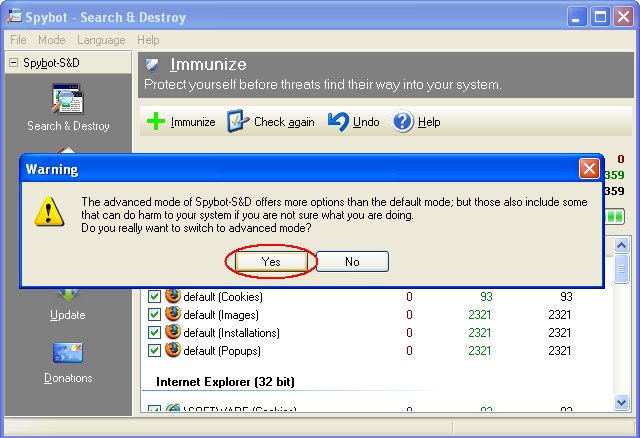This screenshot has width=640, height=438.
Task: Click the Spybot application icon in title bar
Action: point(14,16)
